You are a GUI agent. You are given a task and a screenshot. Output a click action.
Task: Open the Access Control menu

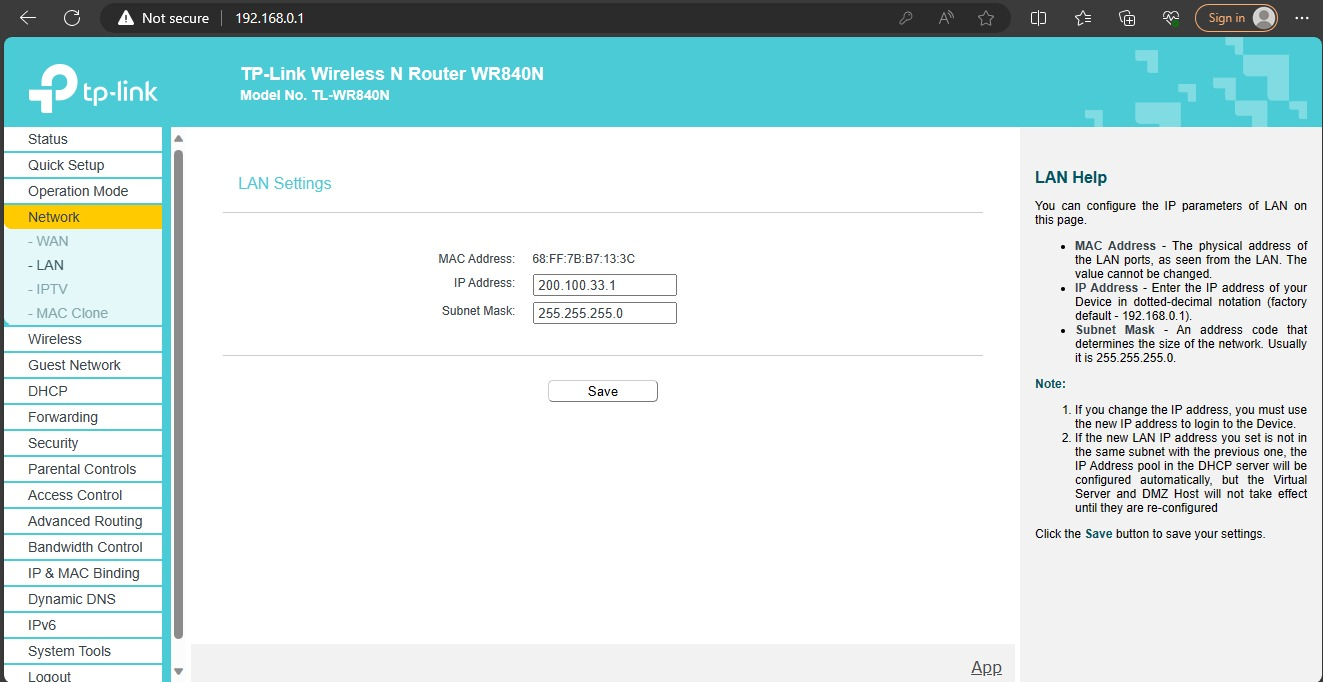tap(83, 495)
